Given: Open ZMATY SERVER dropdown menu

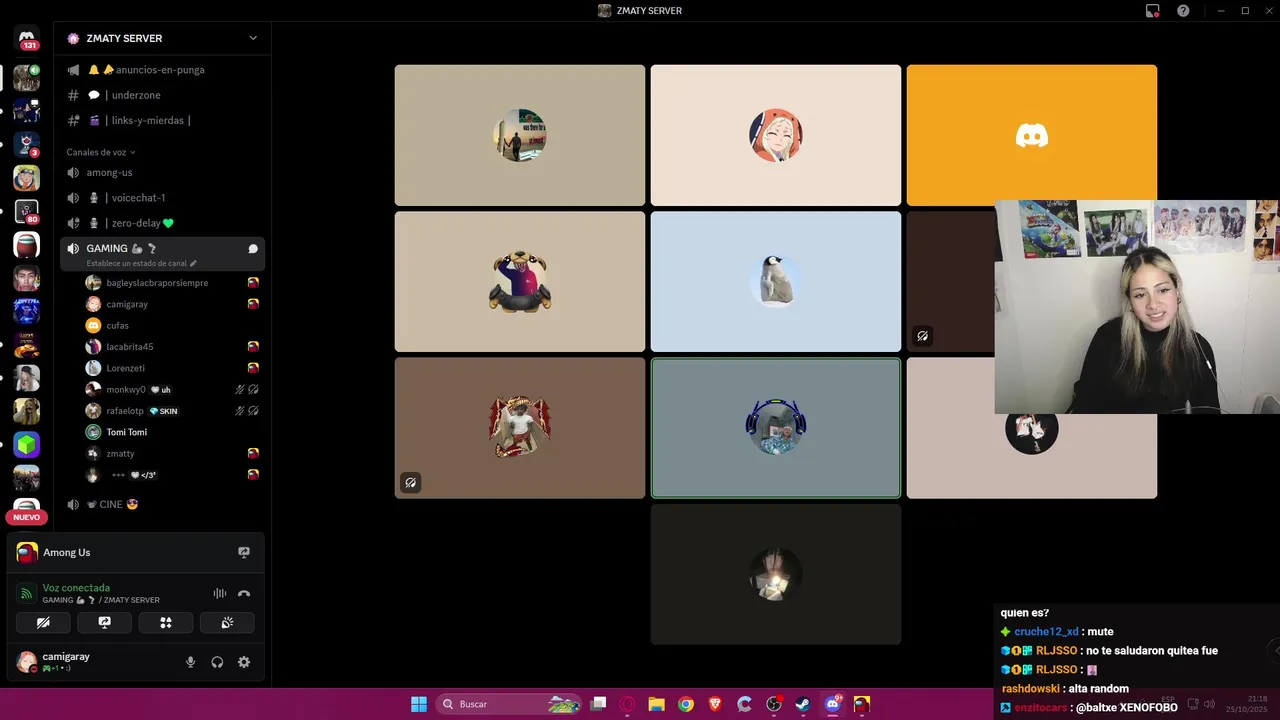Looking at the screenshot, I should click(x=252, y=38).
